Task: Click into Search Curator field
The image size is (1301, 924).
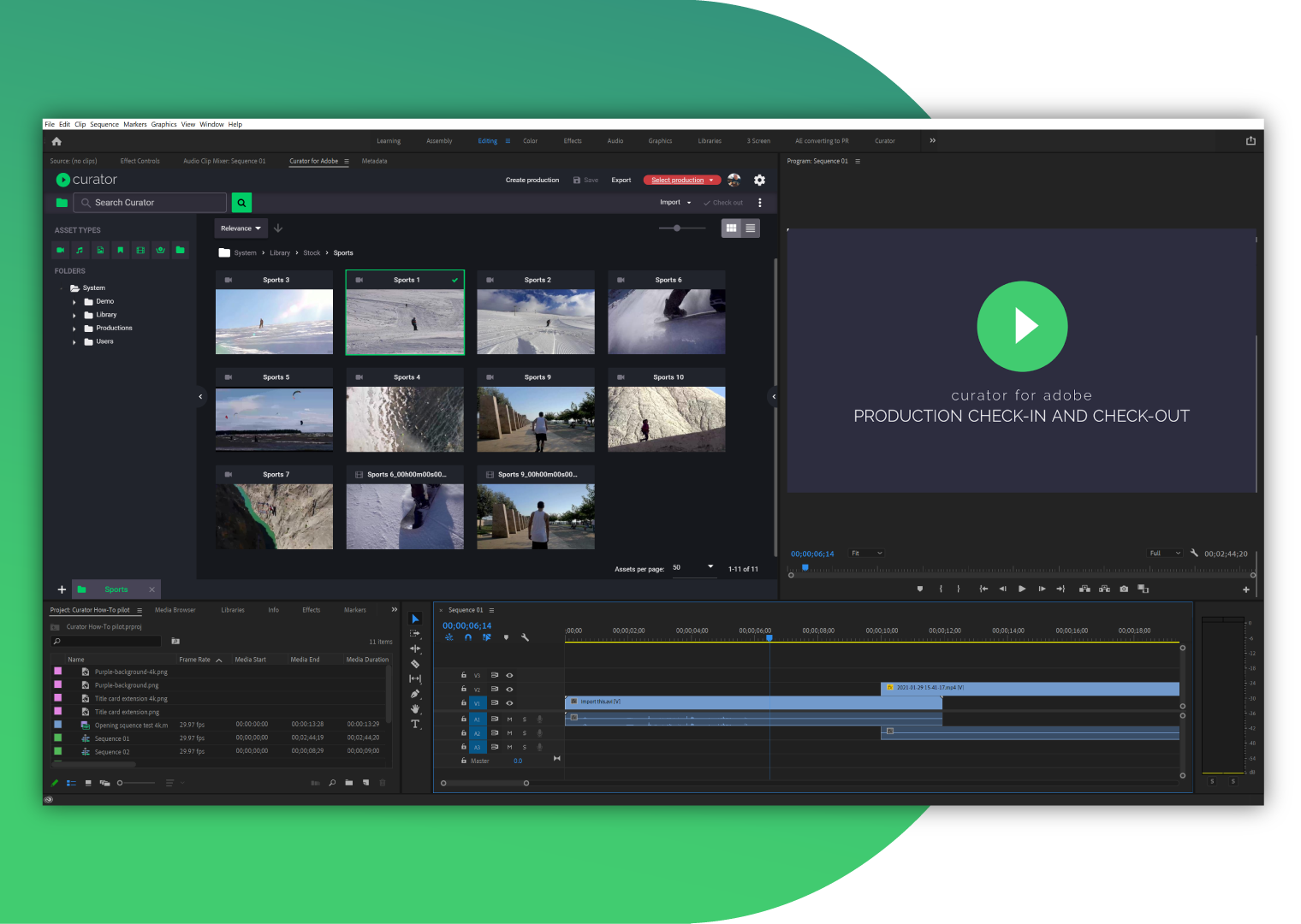Action: coord(151,203)
